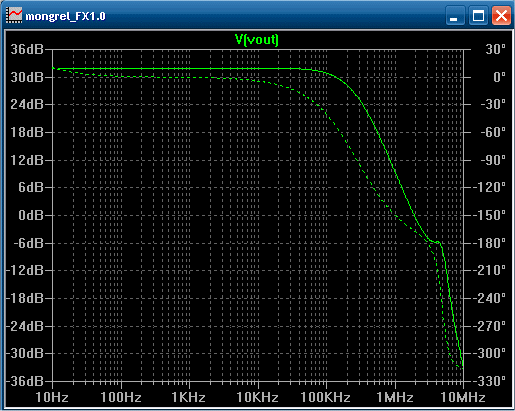Click the -90° phase axis label
The height and width of the screenshot is (411, 515).
(493, 160)
